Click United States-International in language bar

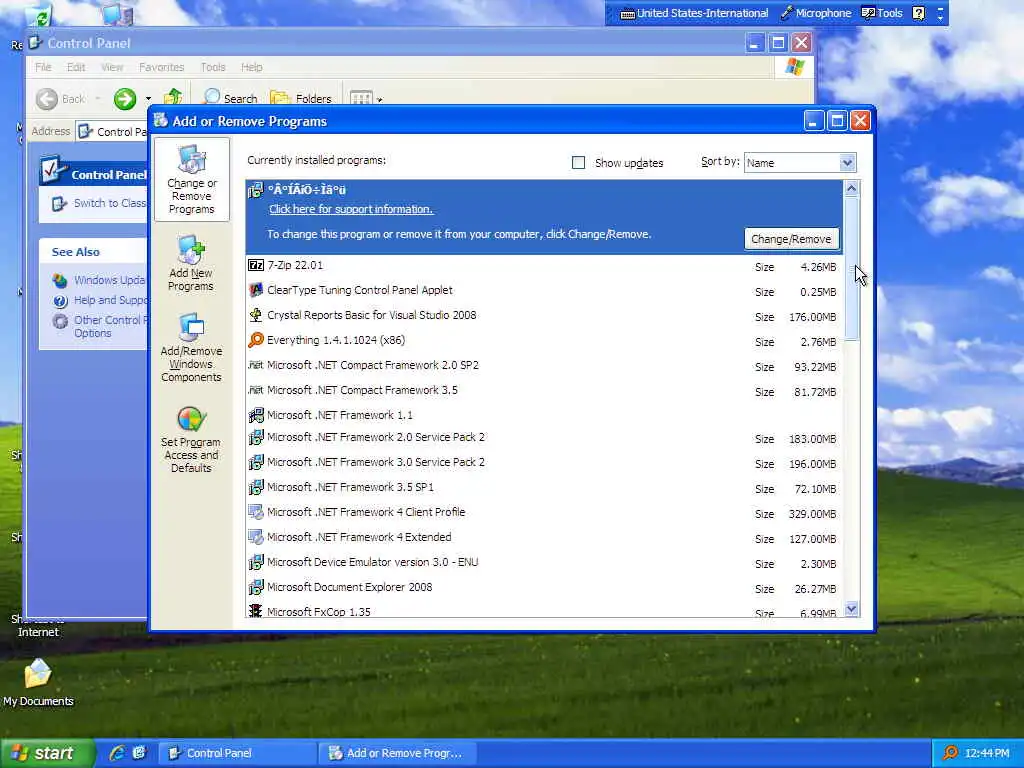694,13
